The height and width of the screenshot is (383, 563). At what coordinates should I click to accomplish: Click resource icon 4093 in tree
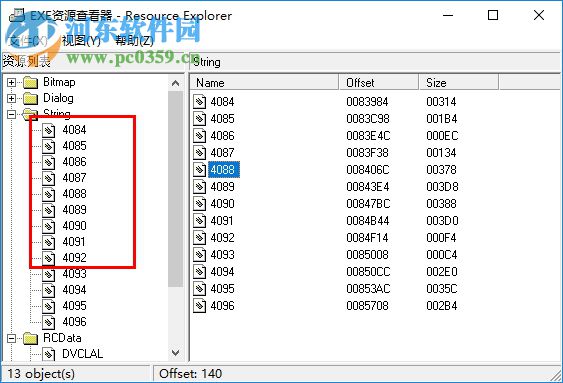tap(48, 274)
